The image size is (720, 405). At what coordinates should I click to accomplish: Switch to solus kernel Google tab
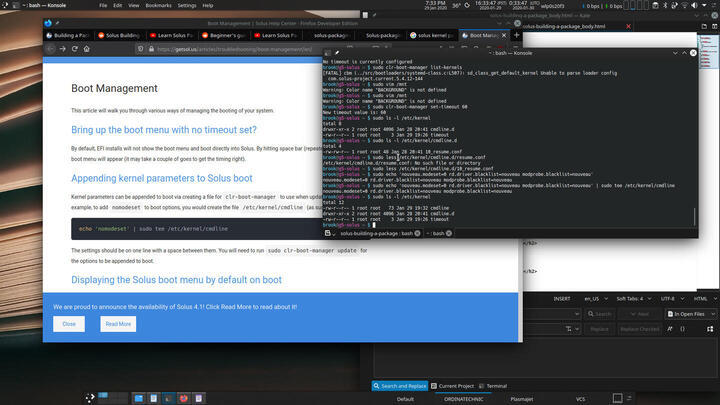coord(432,35)
